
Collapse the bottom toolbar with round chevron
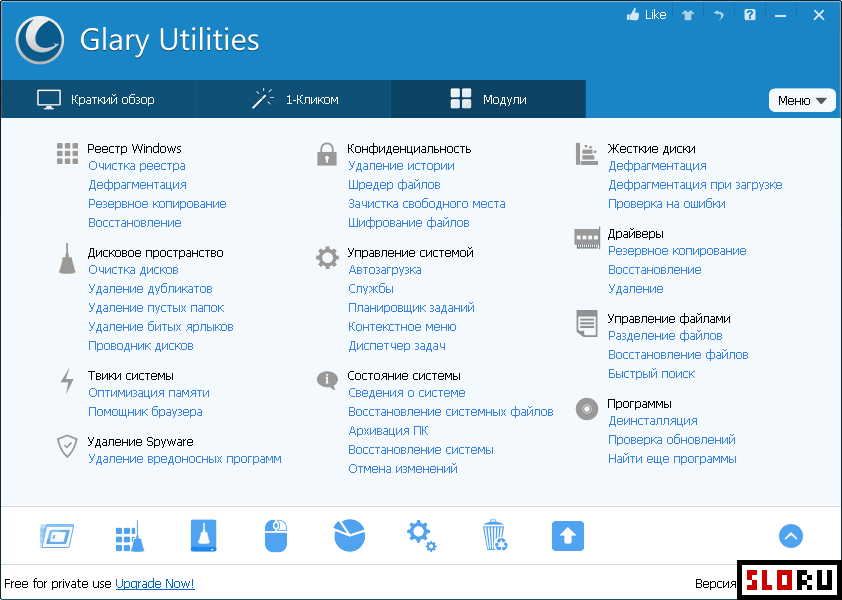[790, 536]
